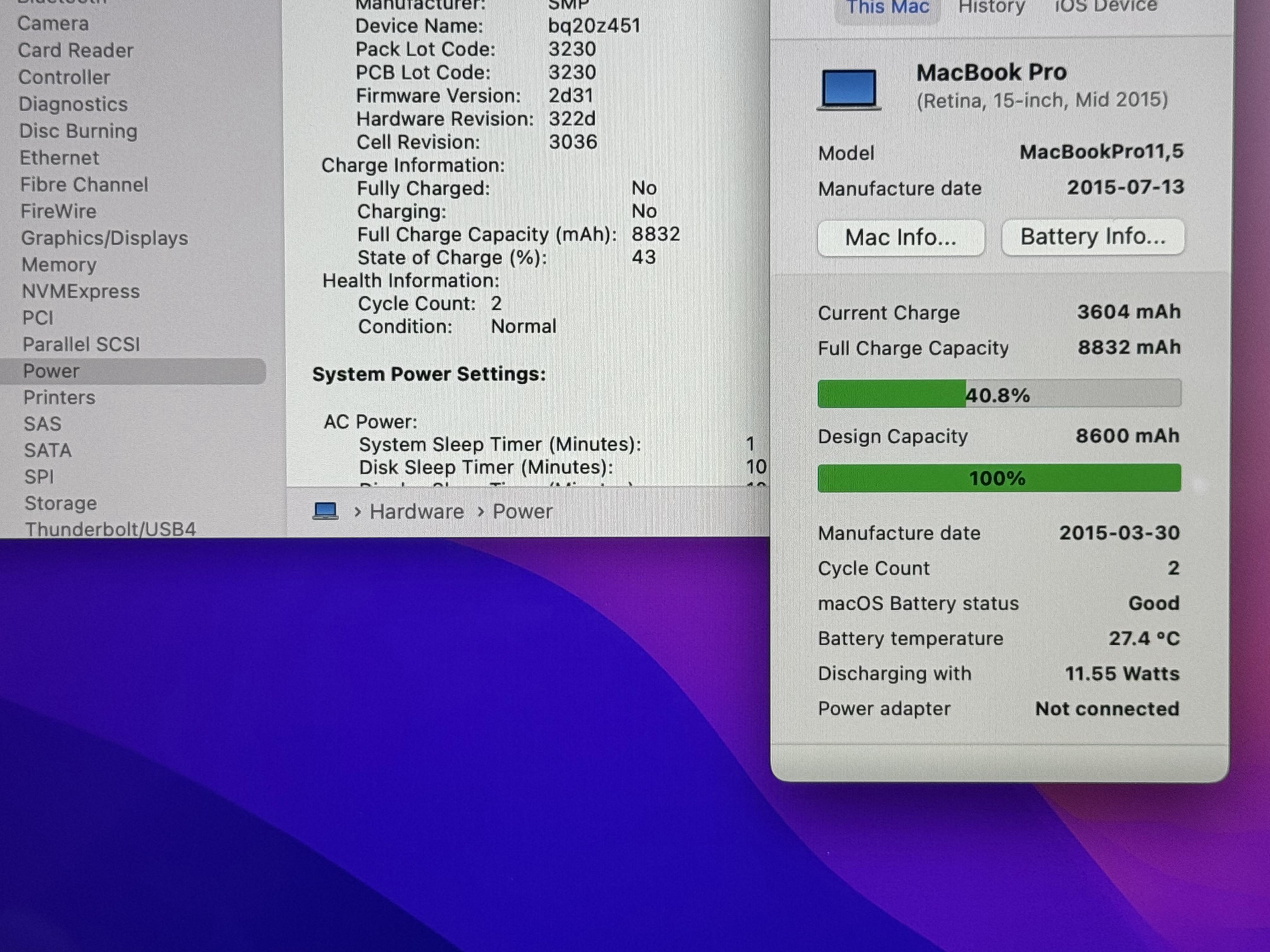Select SATA in the sidebar
This screenshot has height=952, width=1270.
tap(48, 450)
